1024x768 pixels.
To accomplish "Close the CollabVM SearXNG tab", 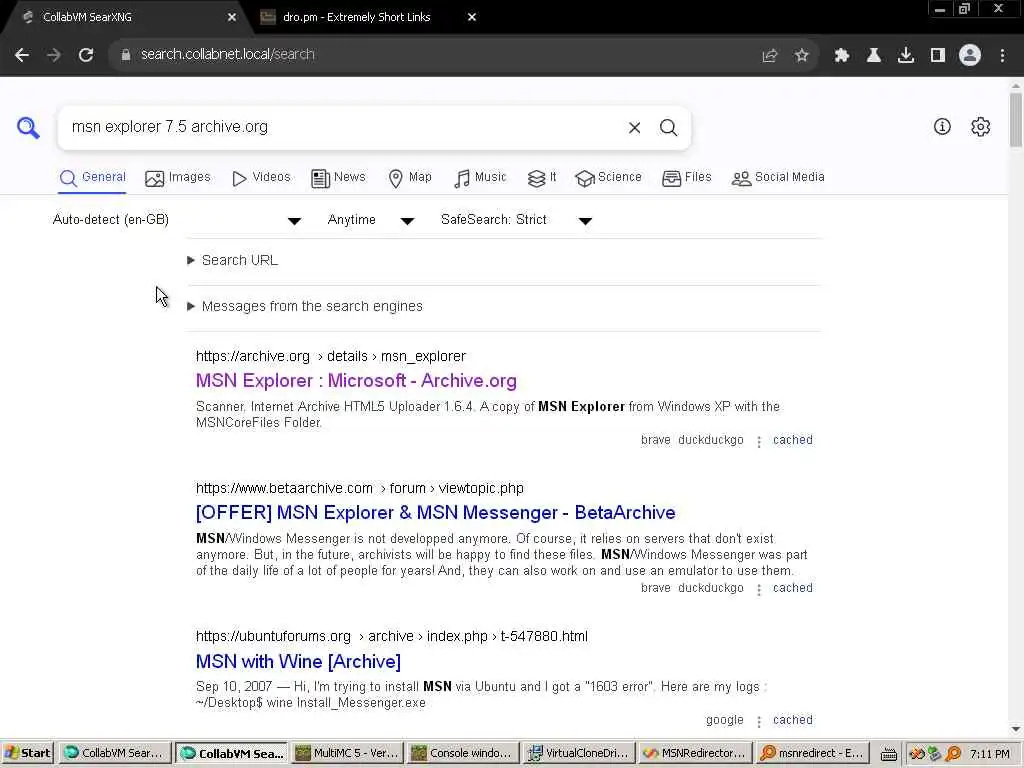I will tap(232, 18).
